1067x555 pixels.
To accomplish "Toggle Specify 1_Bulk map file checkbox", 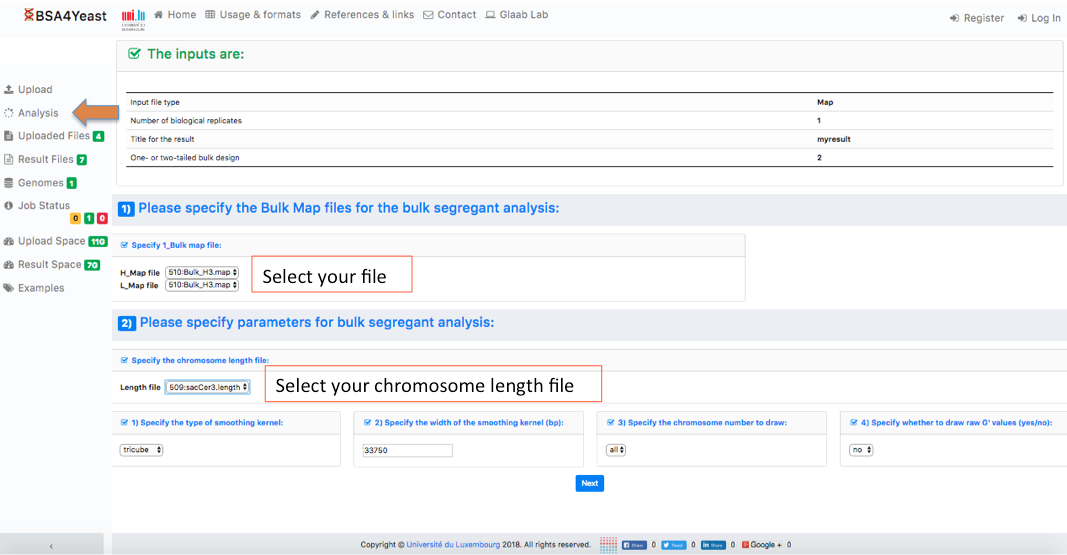I will pos(125,245).
